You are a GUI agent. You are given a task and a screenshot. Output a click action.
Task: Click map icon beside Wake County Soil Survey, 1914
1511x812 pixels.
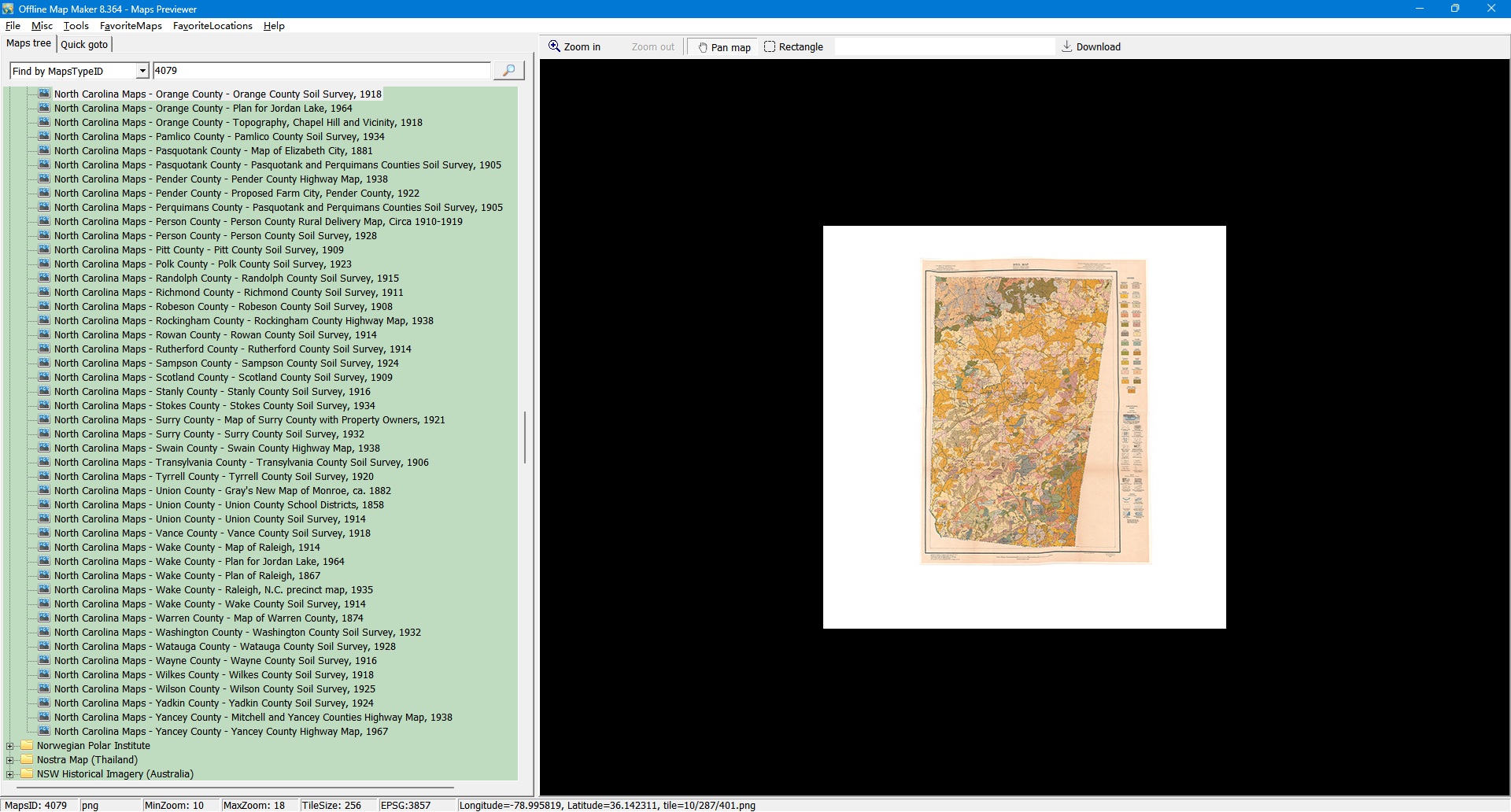click(45, 604)
